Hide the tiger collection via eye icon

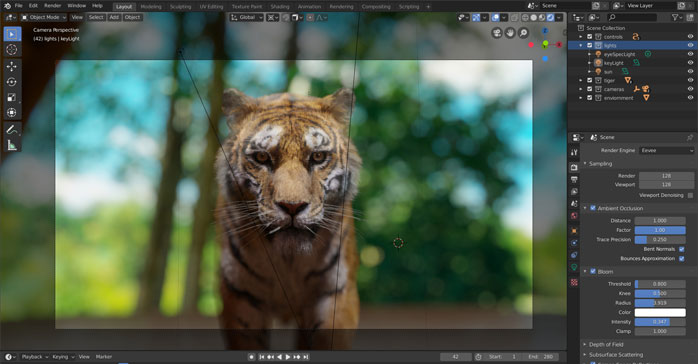click(x=690, y=80)
